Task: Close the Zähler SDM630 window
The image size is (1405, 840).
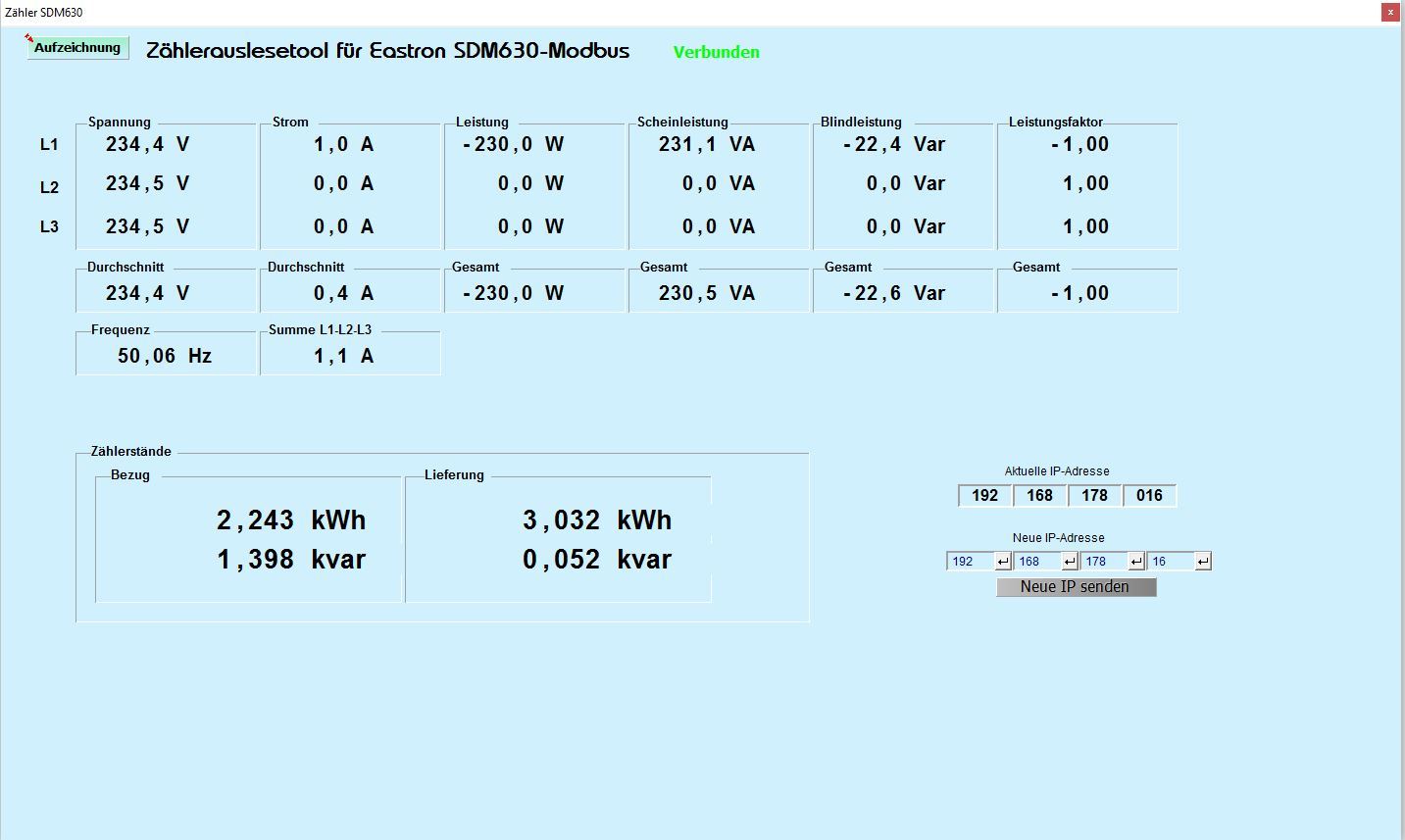Action: tap(1390, 12)
